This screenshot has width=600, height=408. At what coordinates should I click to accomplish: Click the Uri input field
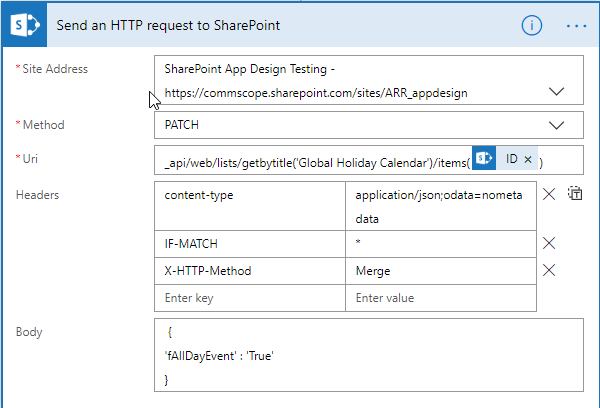click(310, 160)
